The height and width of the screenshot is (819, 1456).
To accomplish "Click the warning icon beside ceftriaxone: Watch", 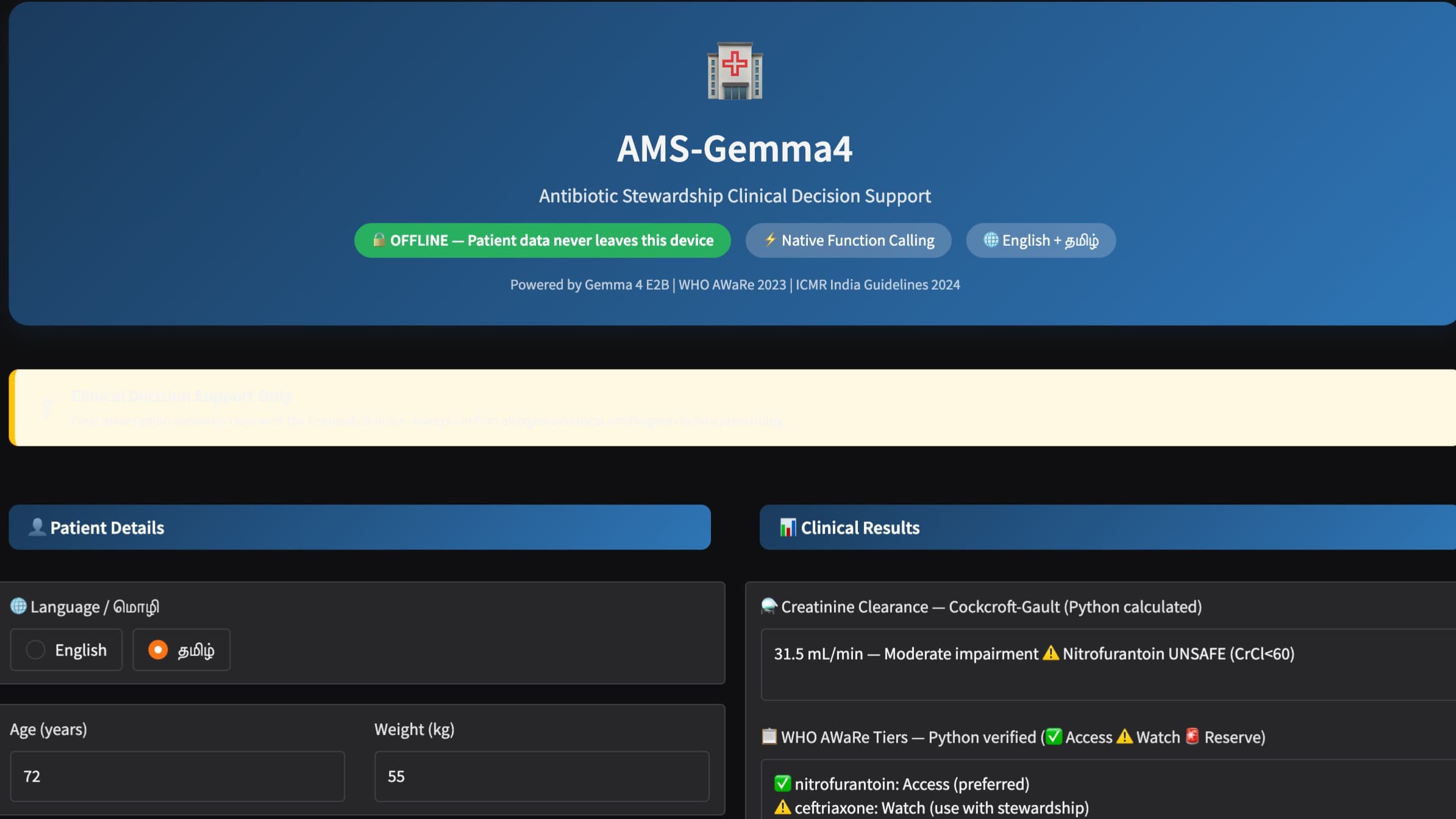I will (782, 807).
